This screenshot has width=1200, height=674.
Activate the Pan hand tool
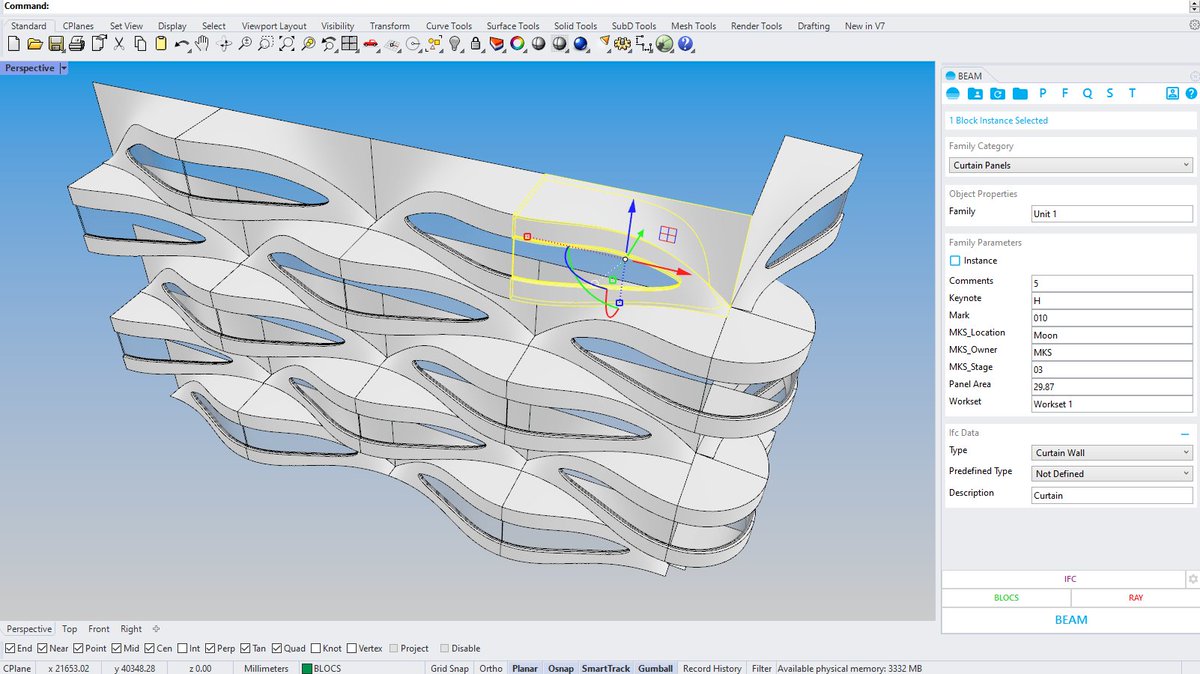pos(202,44)
